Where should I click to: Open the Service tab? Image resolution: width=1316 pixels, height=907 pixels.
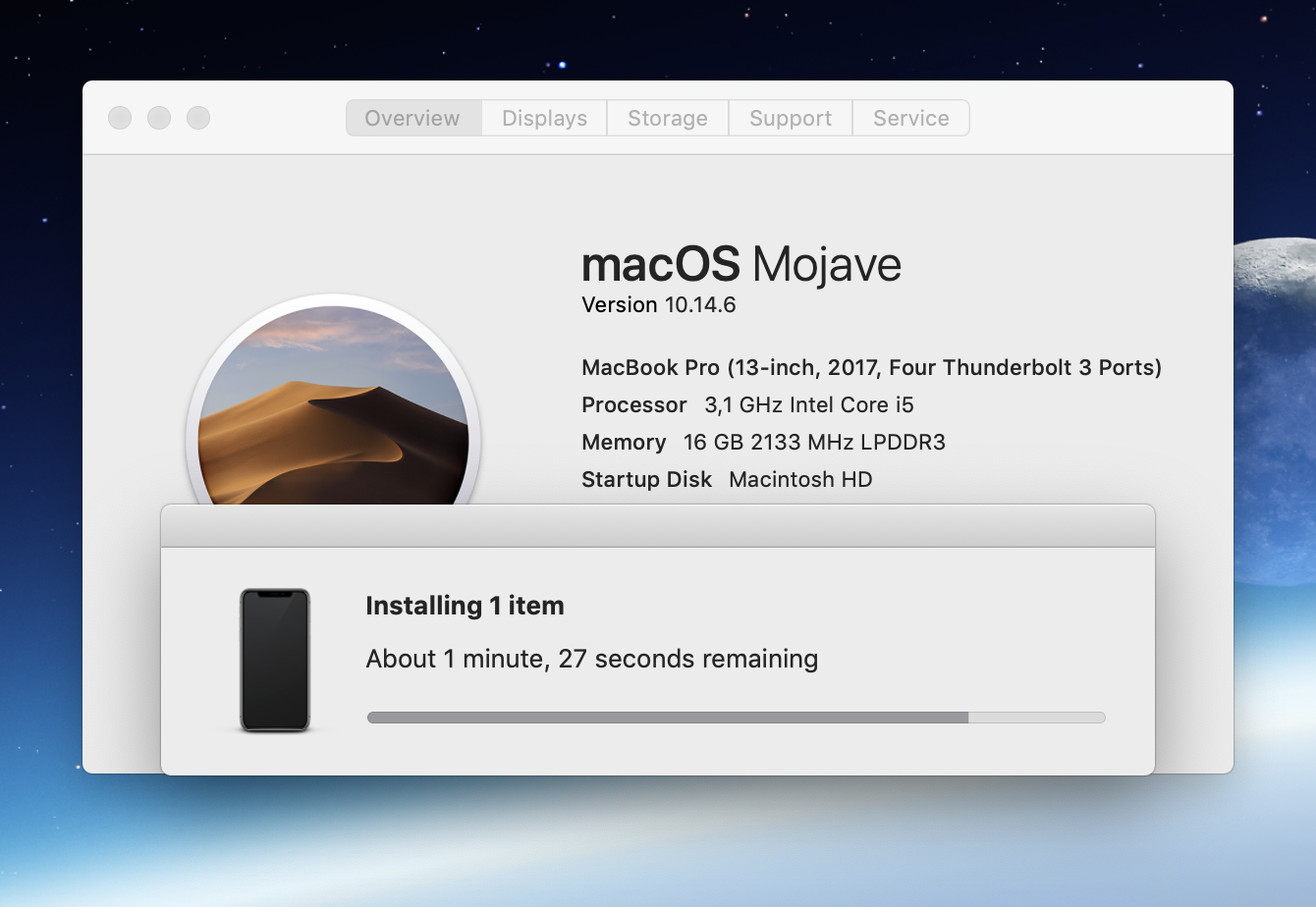click(x=911, y=118)
